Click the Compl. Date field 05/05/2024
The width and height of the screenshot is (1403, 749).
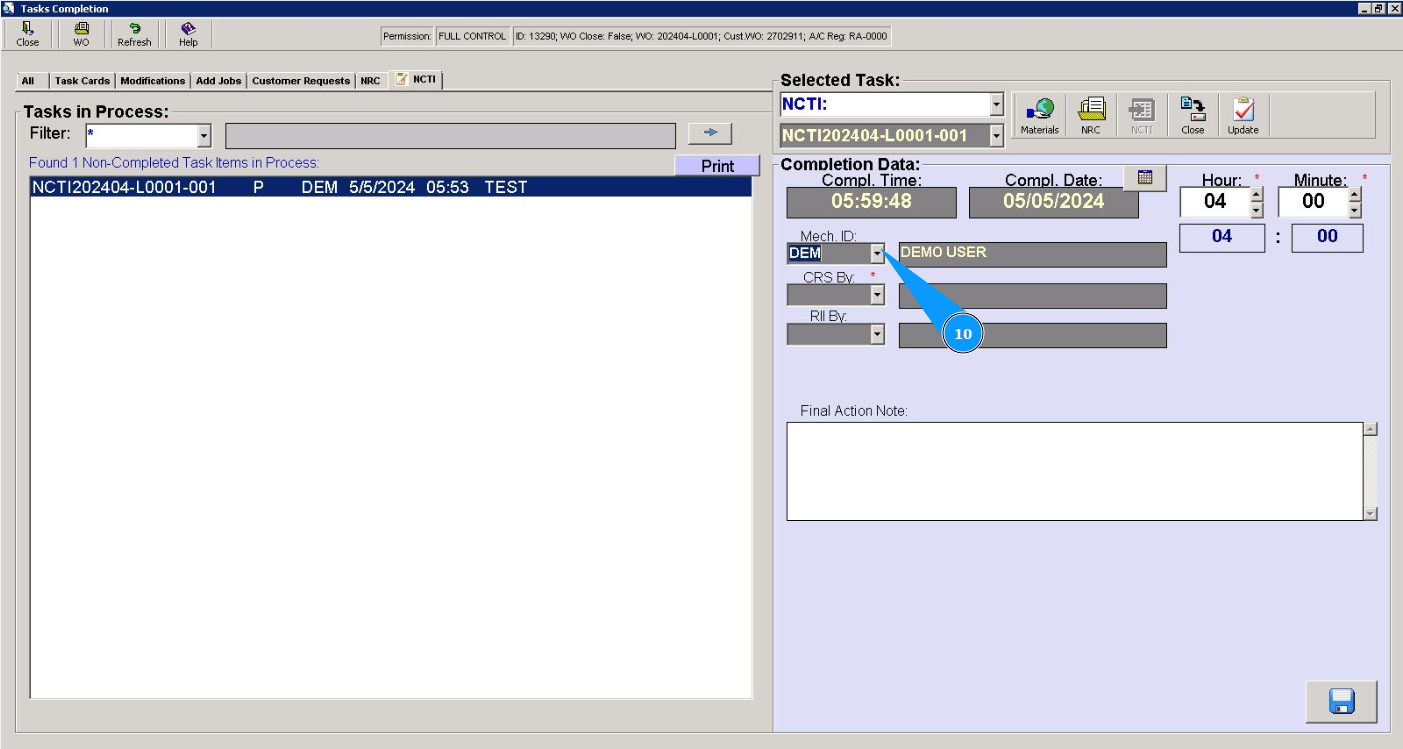(1054, 202)
